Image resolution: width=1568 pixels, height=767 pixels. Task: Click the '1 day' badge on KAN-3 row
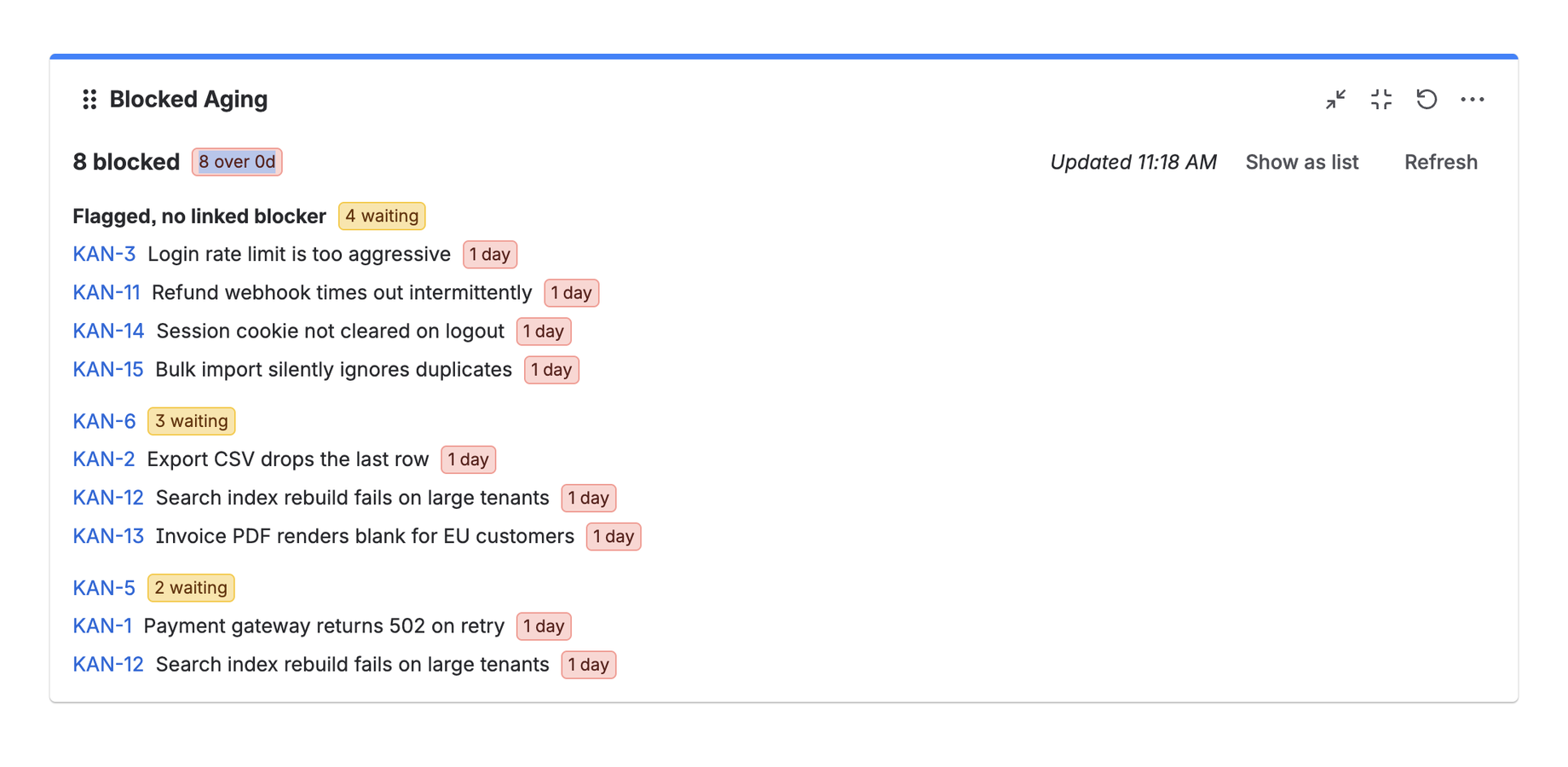click(490, 255)
